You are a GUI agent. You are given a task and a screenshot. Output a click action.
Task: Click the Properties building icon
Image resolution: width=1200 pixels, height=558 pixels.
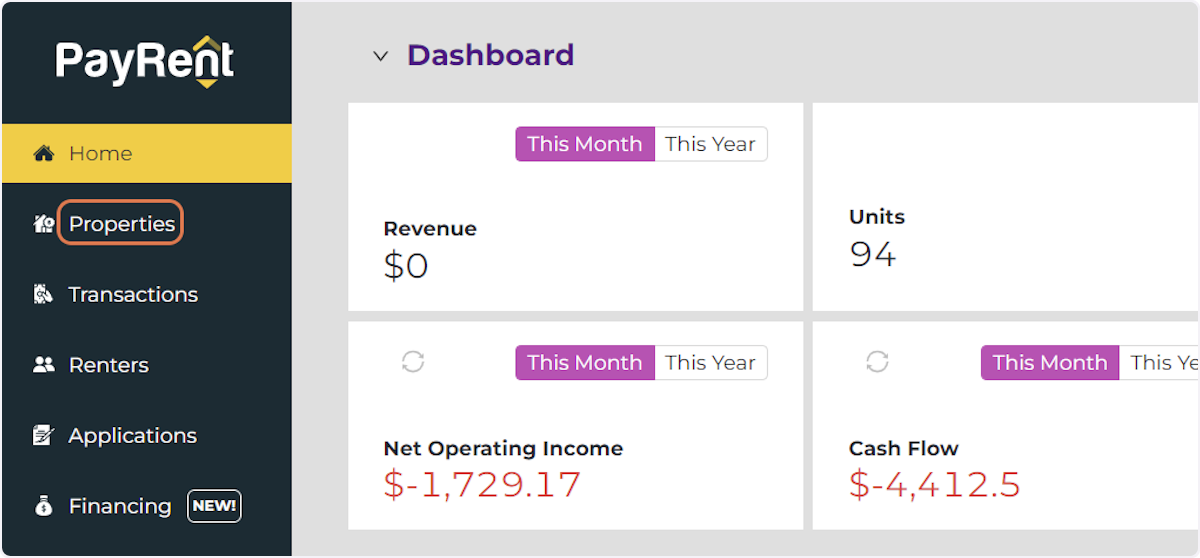(x=43, y=225)
